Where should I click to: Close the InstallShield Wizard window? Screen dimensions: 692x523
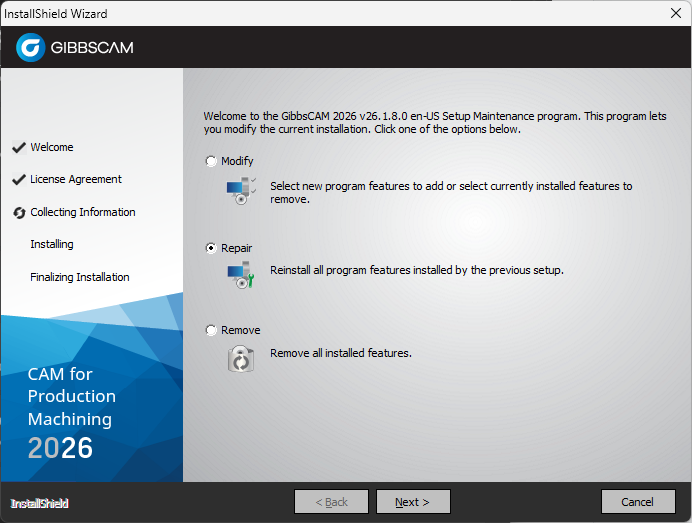coord(676,13)
